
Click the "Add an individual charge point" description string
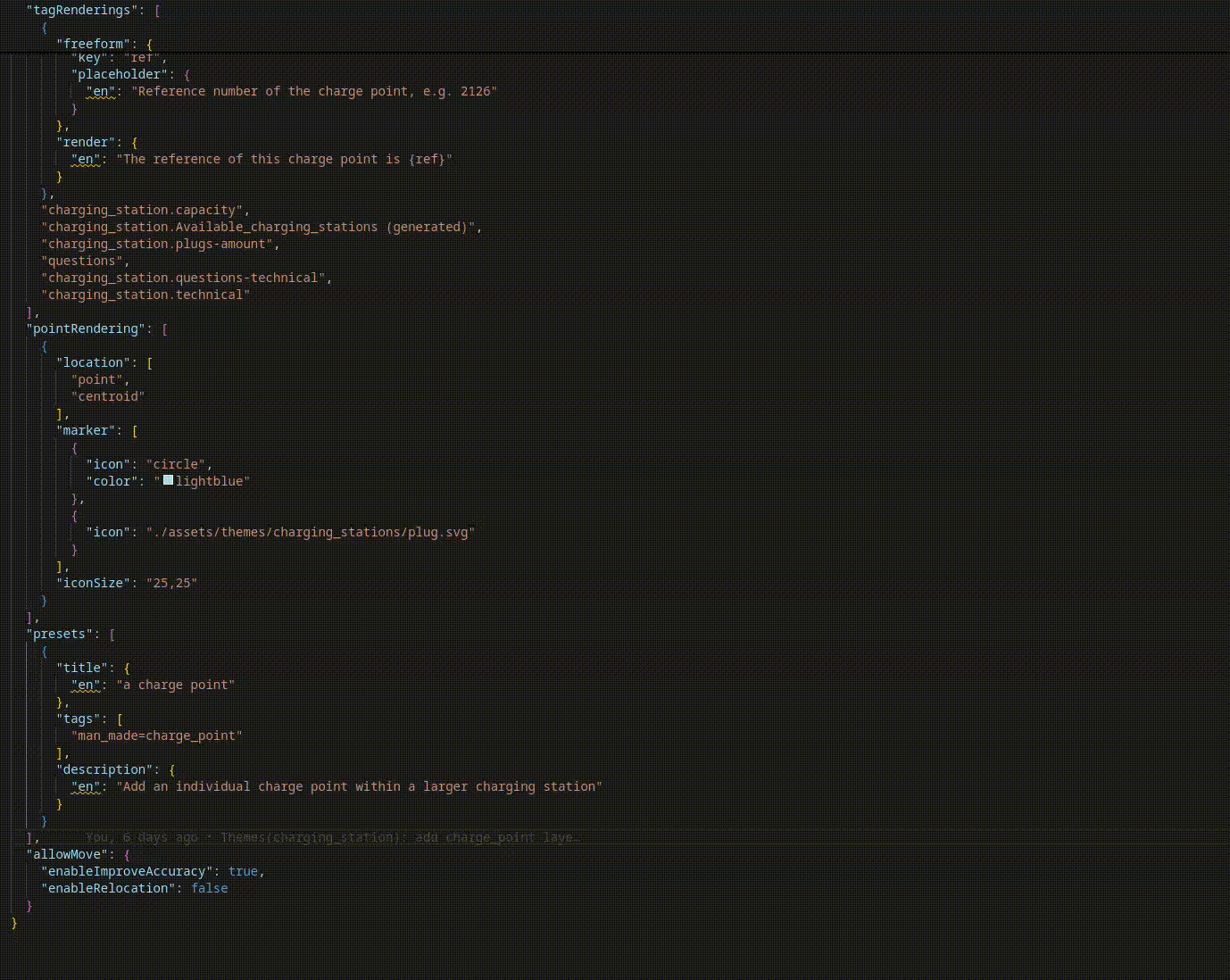360,786
